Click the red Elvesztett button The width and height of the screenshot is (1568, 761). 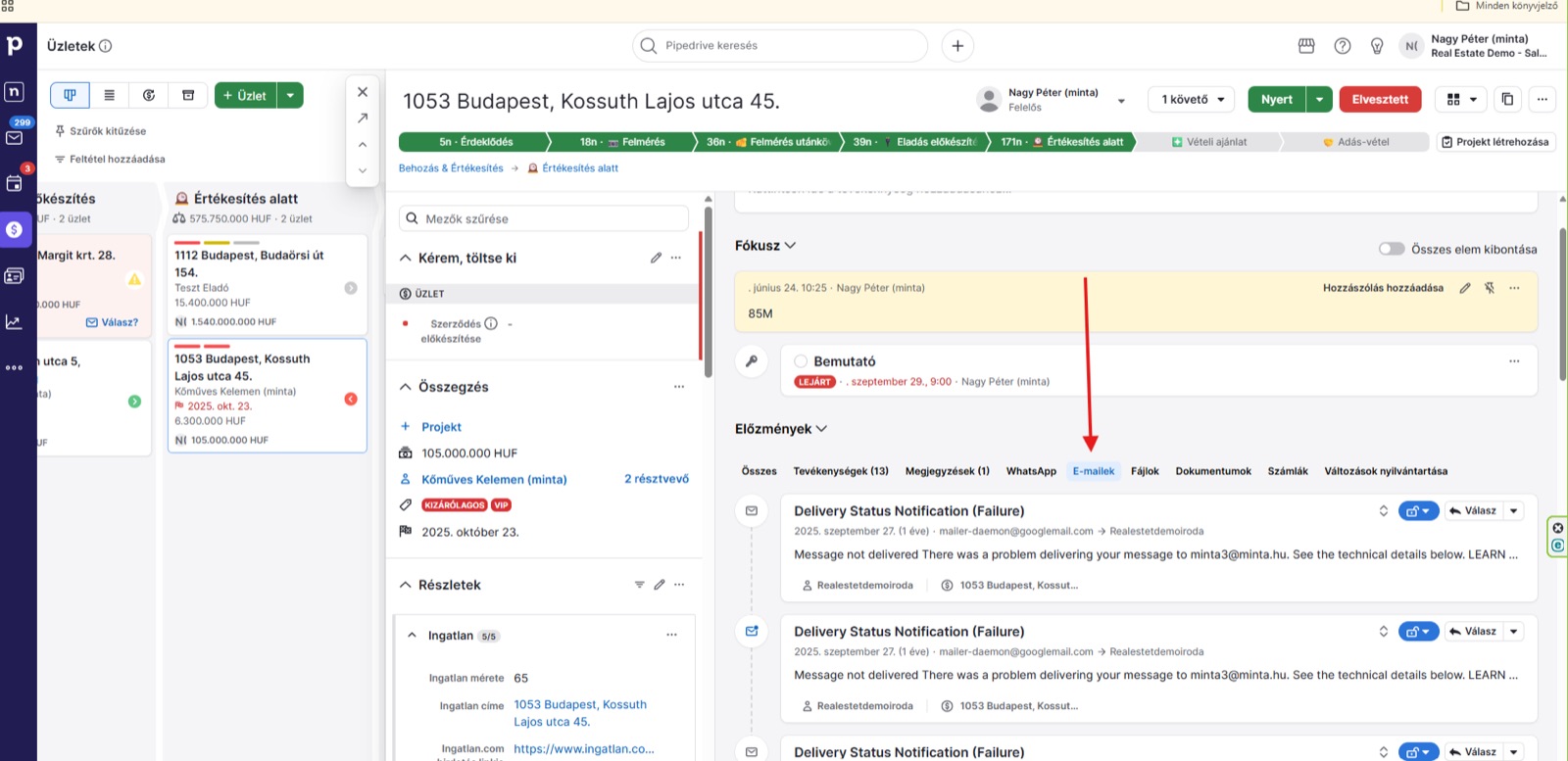1380,99
